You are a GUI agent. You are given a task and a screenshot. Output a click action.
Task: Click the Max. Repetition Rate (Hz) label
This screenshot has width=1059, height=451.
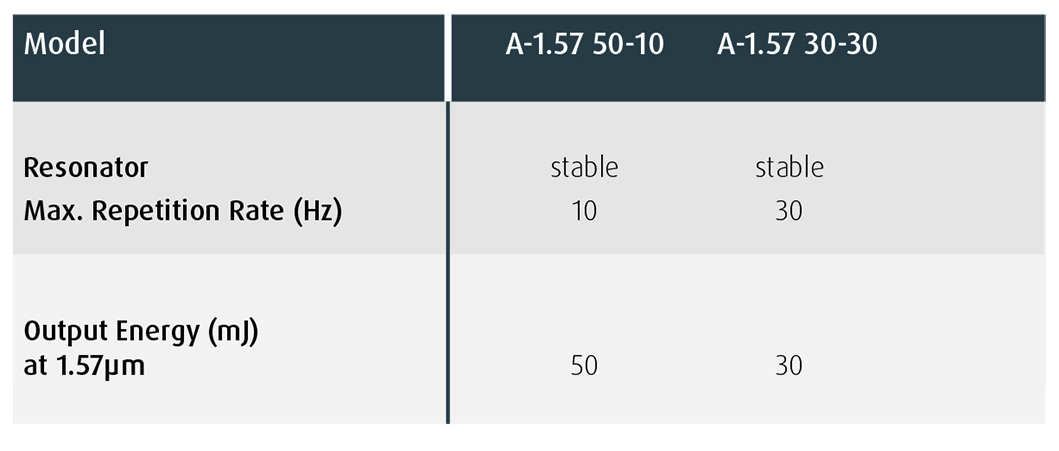point(183,212)
